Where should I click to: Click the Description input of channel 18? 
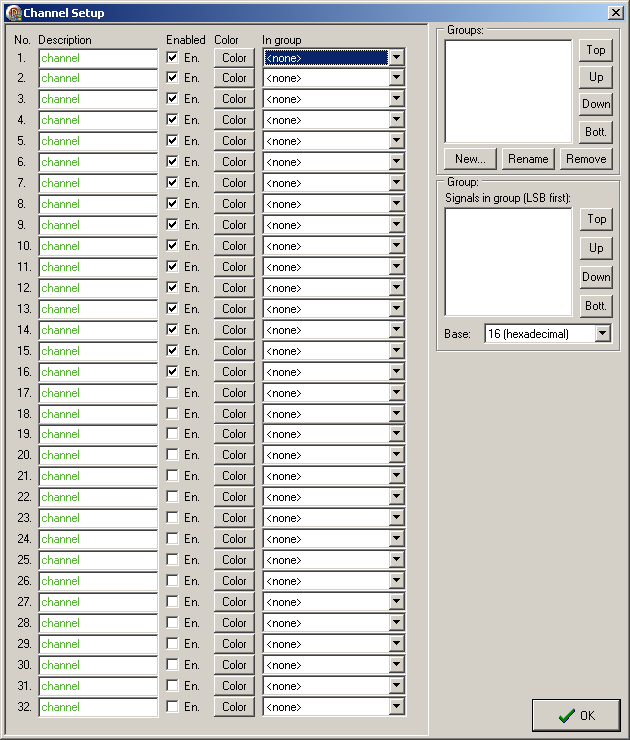(98, 414)
